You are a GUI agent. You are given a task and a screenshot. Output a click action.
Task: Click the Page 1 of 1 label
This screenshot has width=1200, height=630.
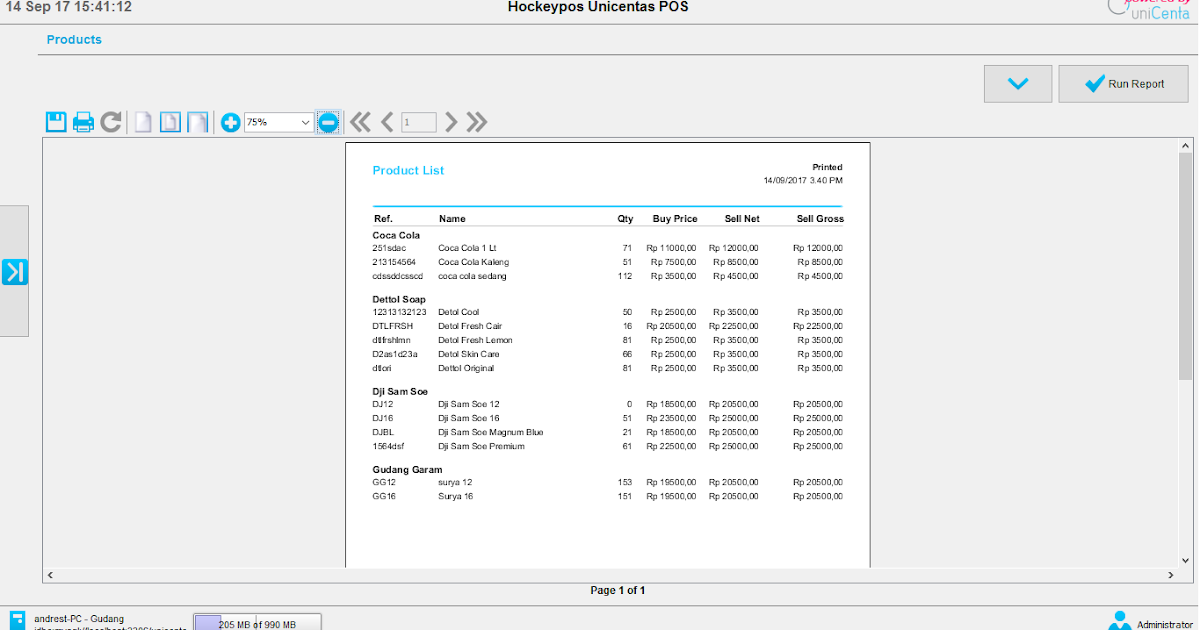[618, 590]
